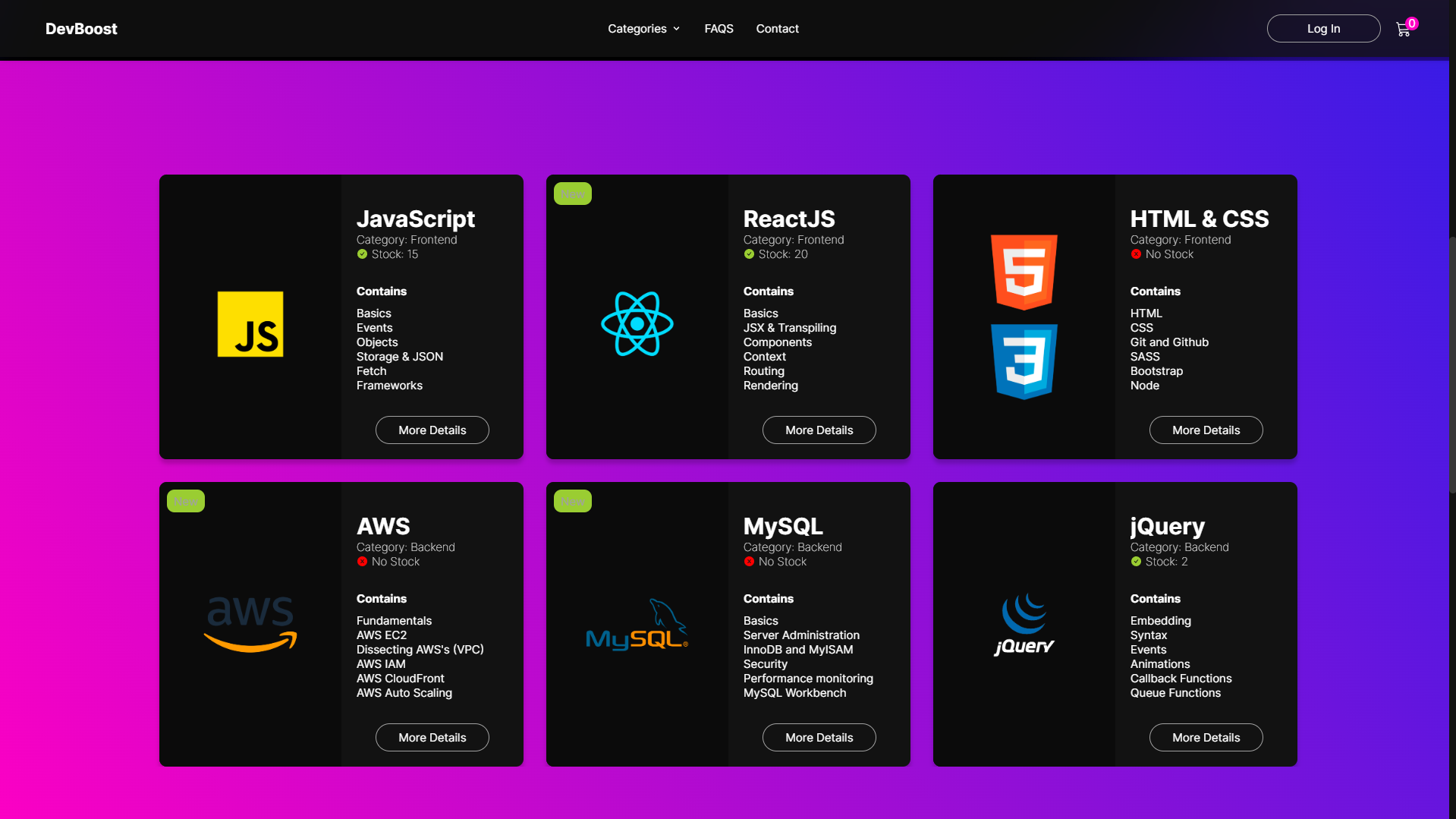Click the AWS course title
This screenshot has width=1456, height=819.
pos(383,526)
